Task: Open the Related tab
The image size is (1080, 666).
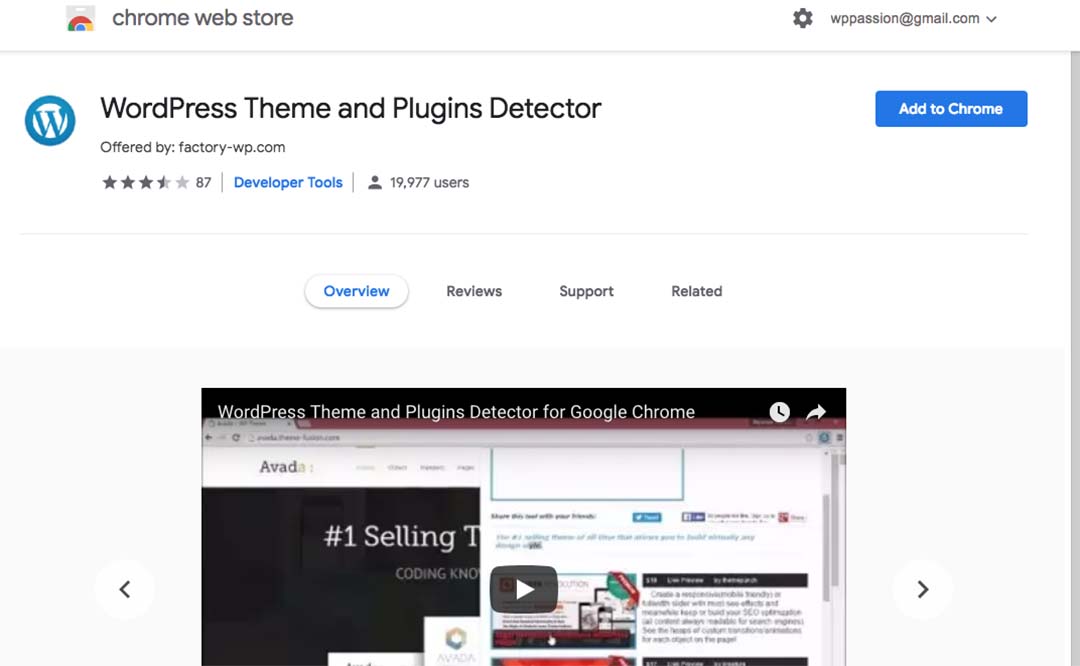Action: [696, 291]
